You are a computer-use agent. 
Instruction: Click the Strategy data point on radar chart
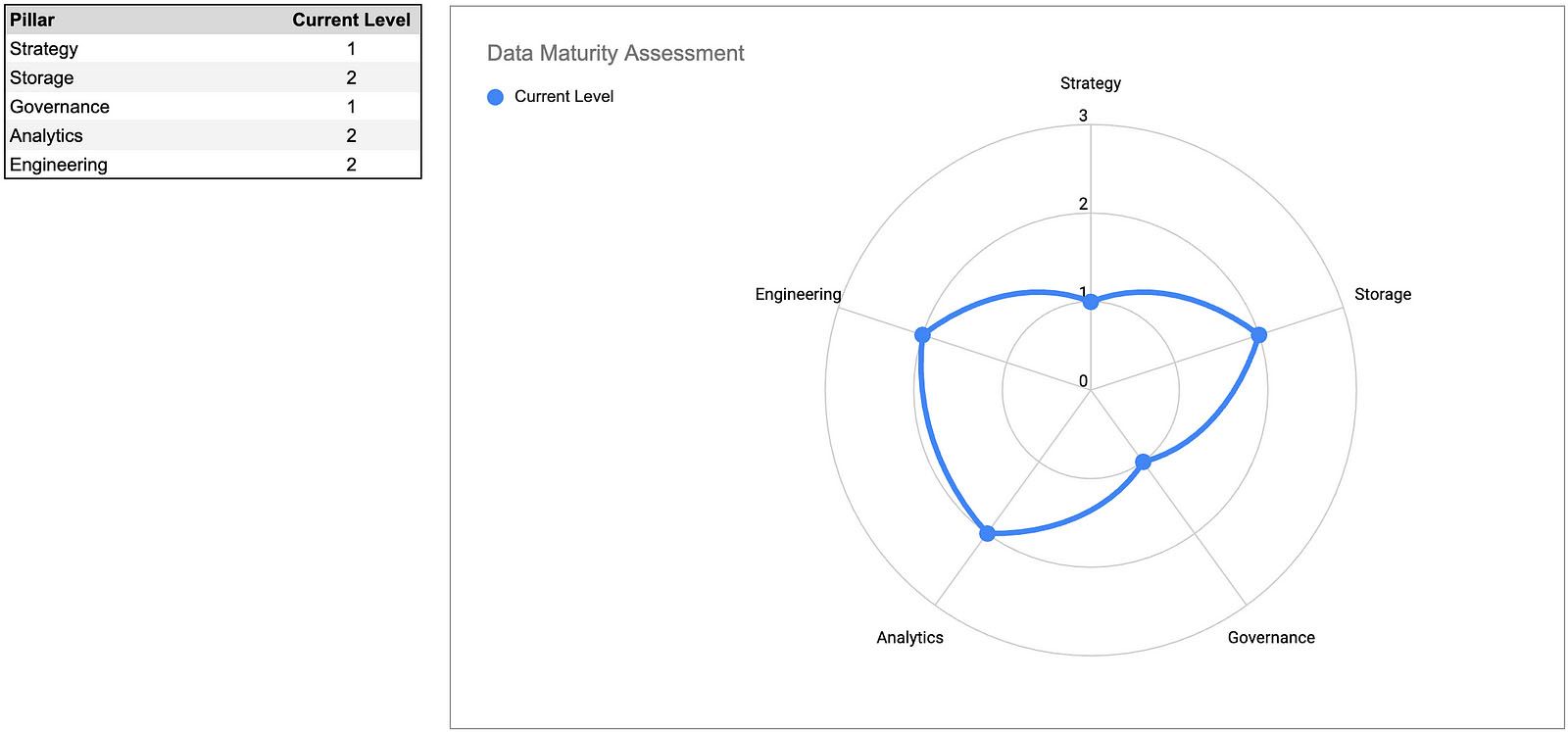click(x=1091, y=302)
